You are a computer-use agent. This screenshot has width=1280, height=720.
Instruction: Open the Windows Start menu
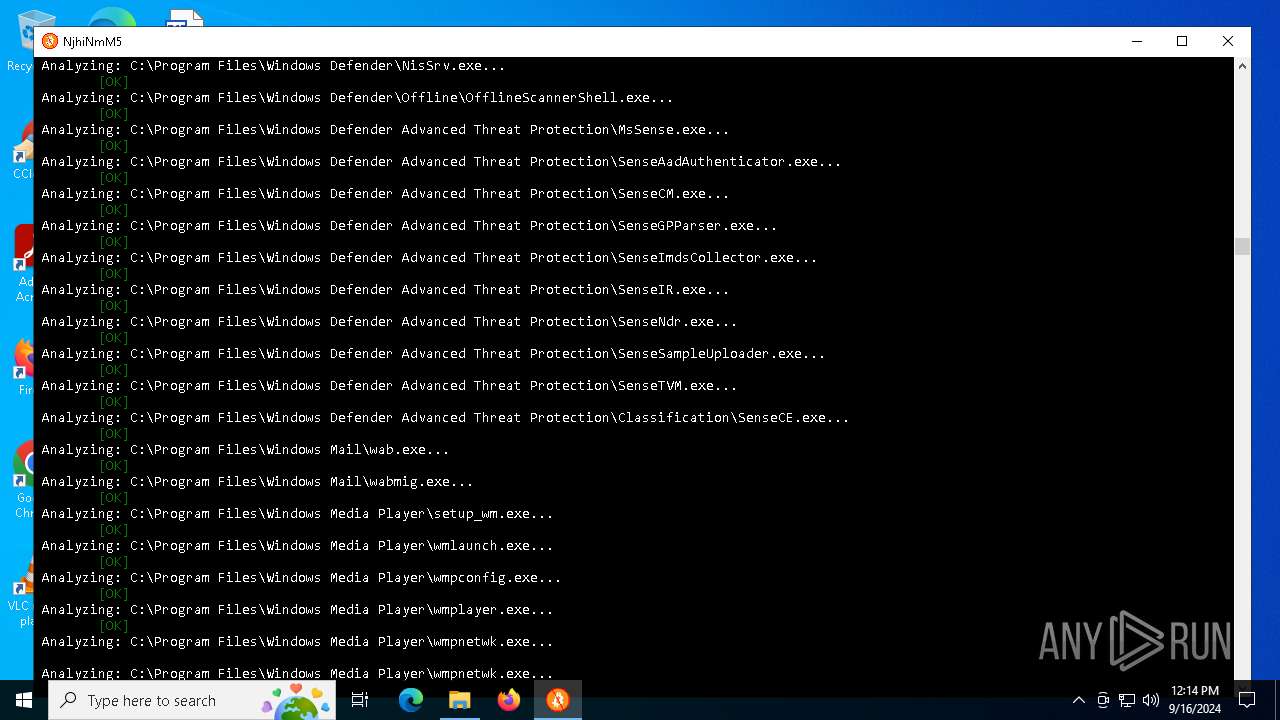[x=24, y=700]
